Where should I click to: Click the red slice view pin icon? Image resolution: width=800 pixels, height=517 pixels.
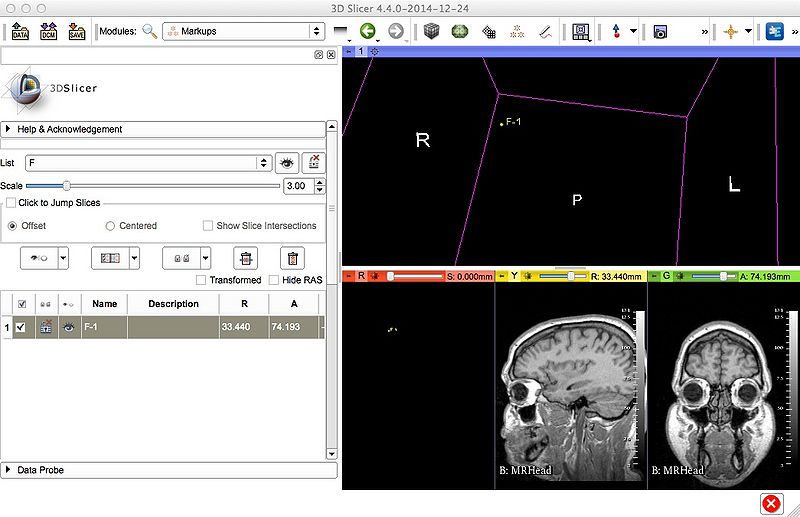[x=349, y=276]
